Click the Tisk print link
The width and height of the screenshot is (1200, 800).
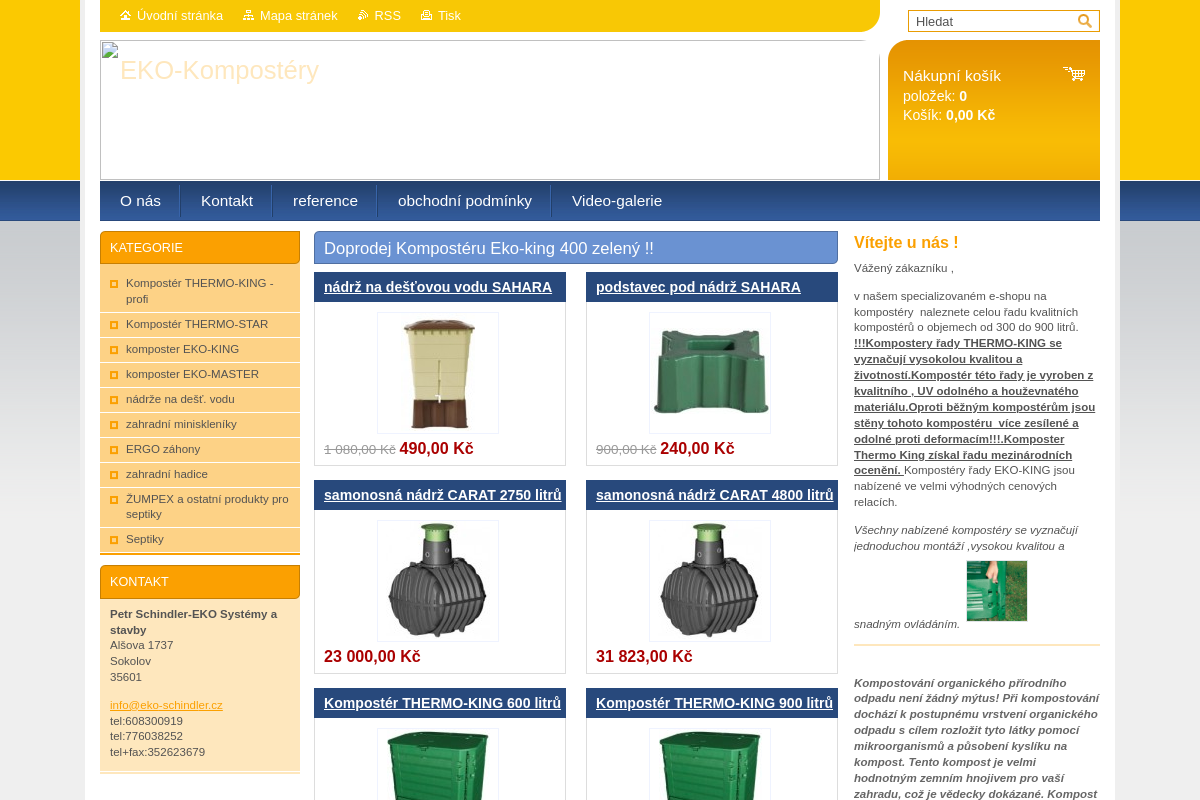pos(450,16)
